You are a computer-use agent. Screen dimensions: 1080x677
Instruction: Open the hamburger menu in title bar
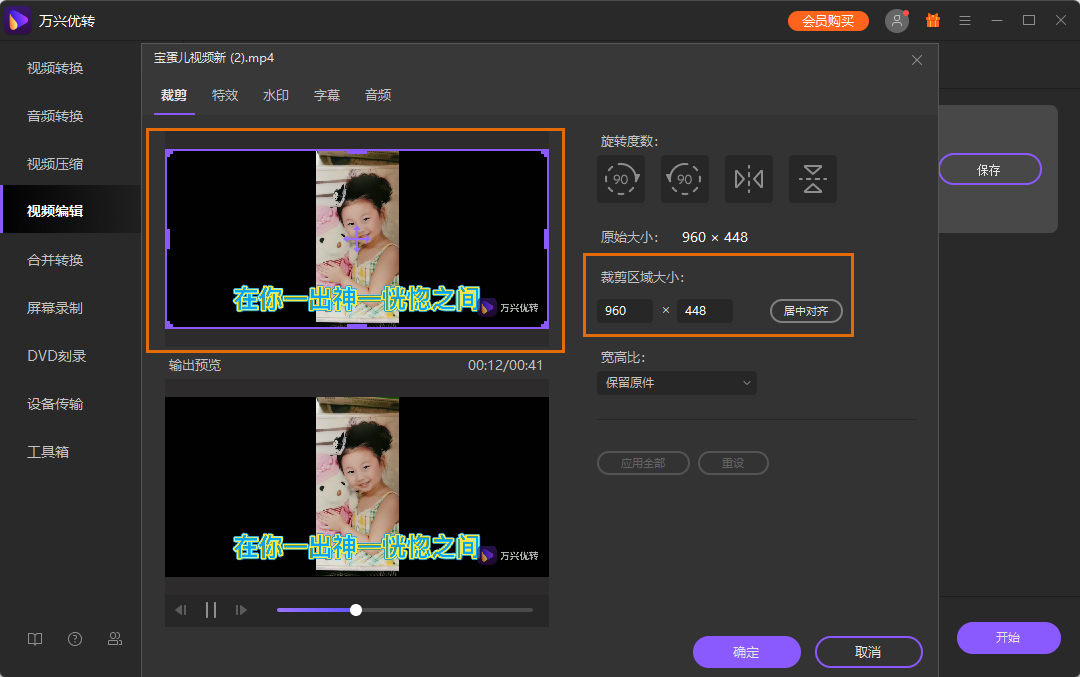pyautogui.click(x=965, y=21)
